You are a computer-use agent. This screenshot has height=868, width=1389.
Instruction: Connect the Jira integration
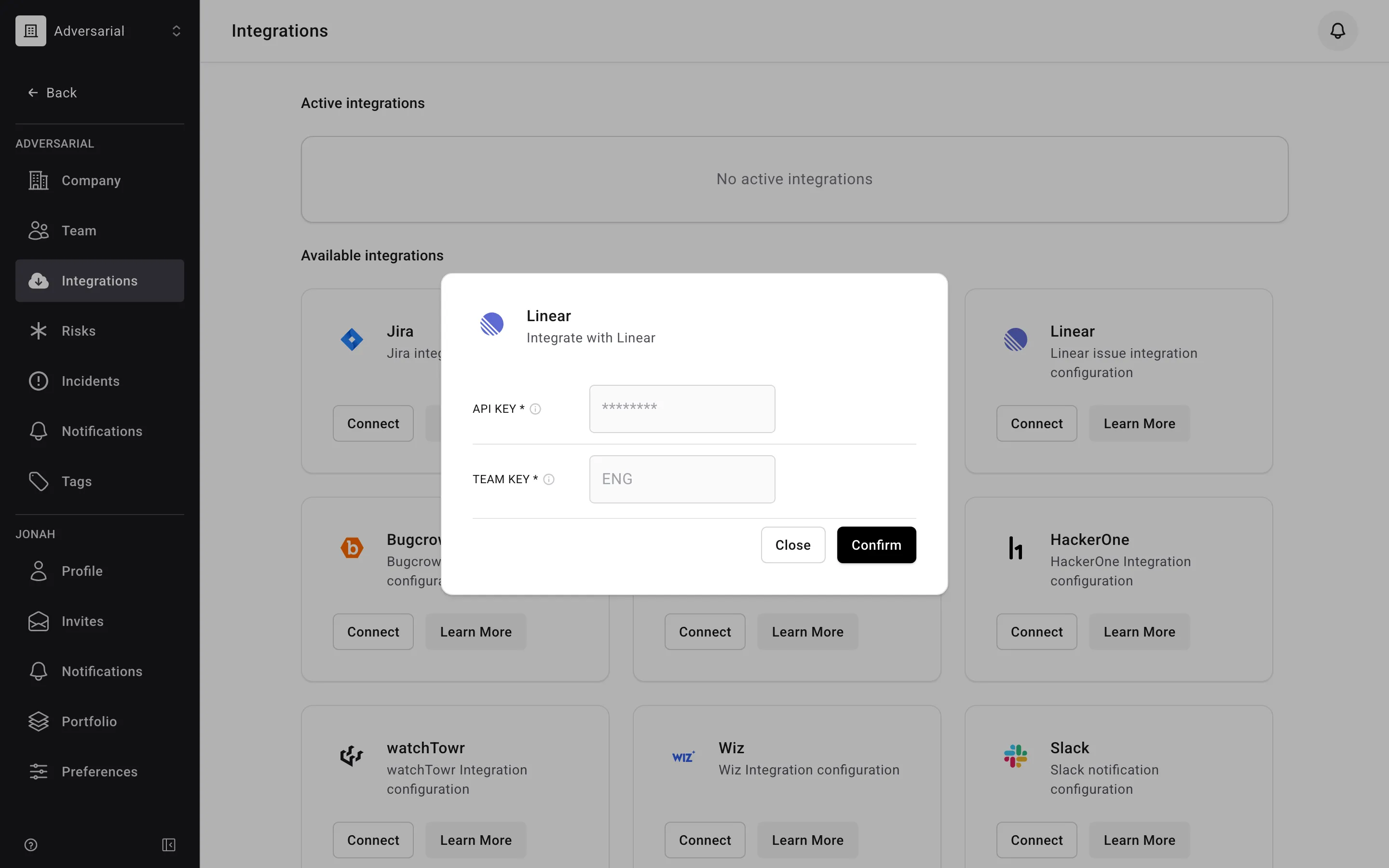tap(373, 424)
